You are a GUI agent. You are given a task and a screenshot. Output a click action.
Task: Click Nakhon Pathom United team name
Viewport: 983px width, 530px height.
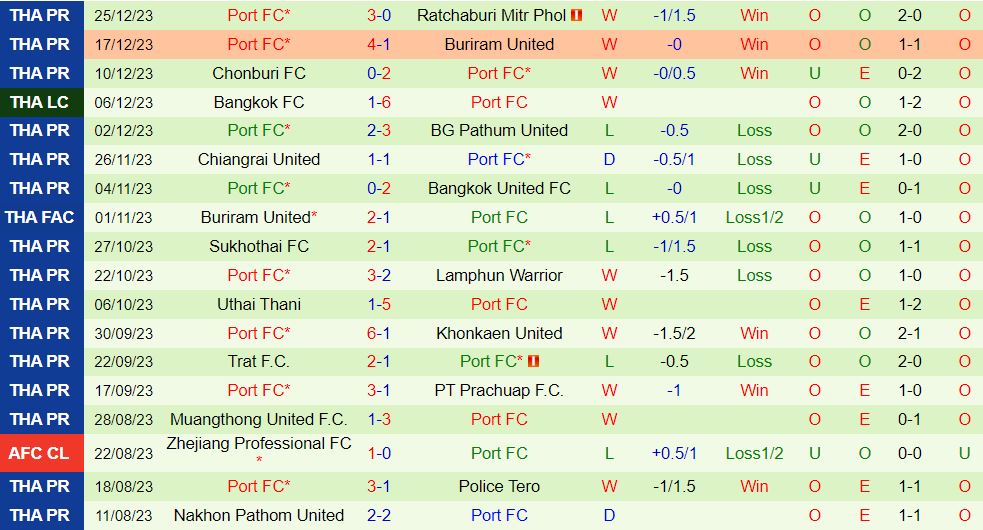259,515
